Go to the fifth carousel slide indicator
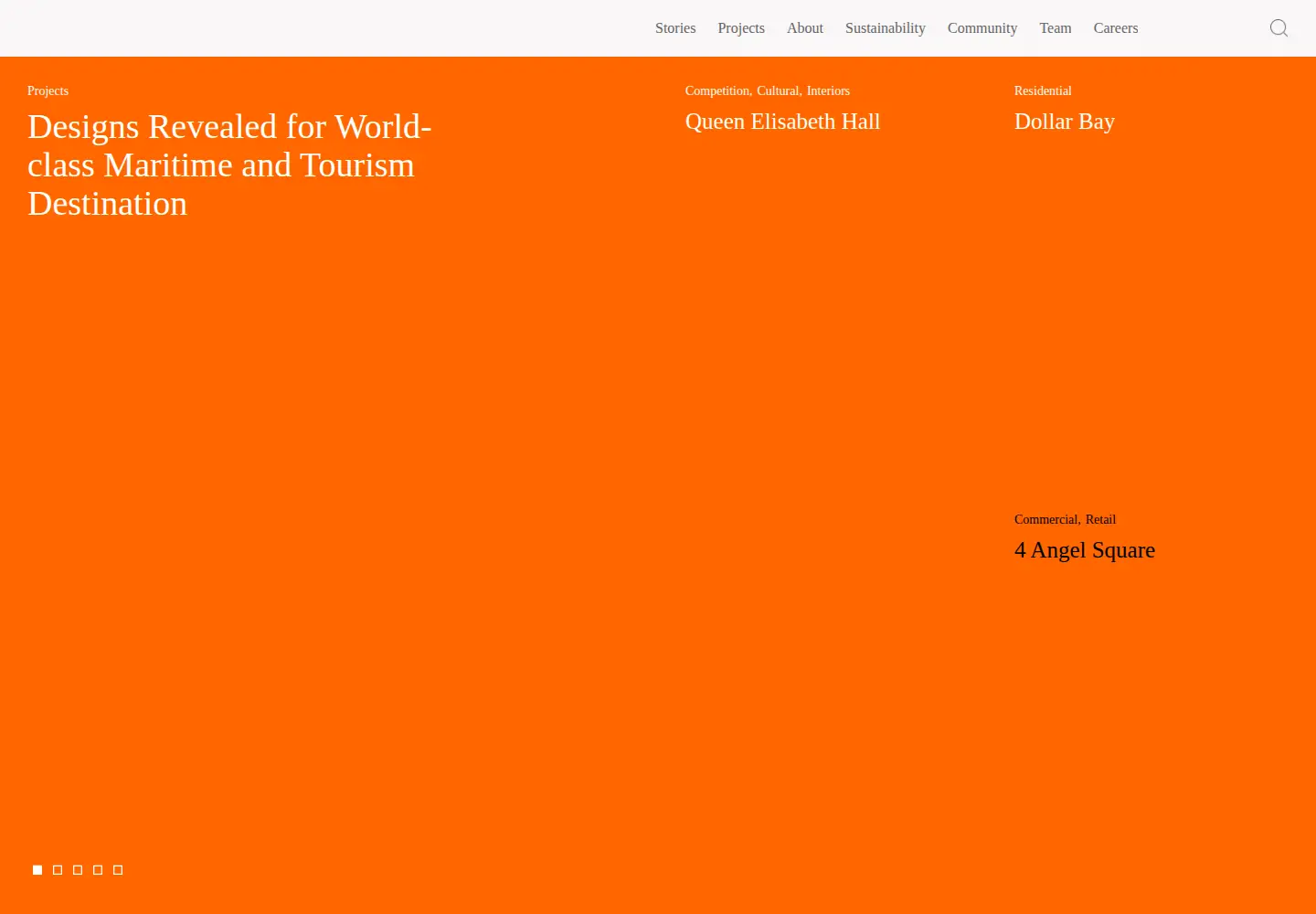The width and height of the screenshot is (1316, 914). (118, 870)
